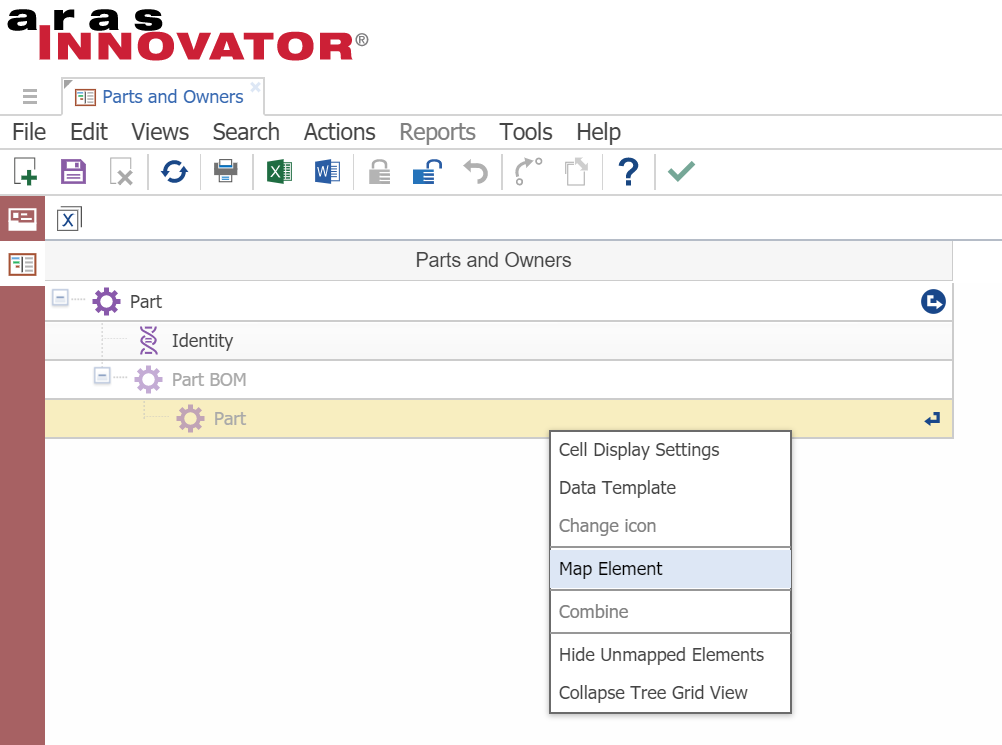
Task: Open Help with the question mark icon
Action: pos(628,172)
